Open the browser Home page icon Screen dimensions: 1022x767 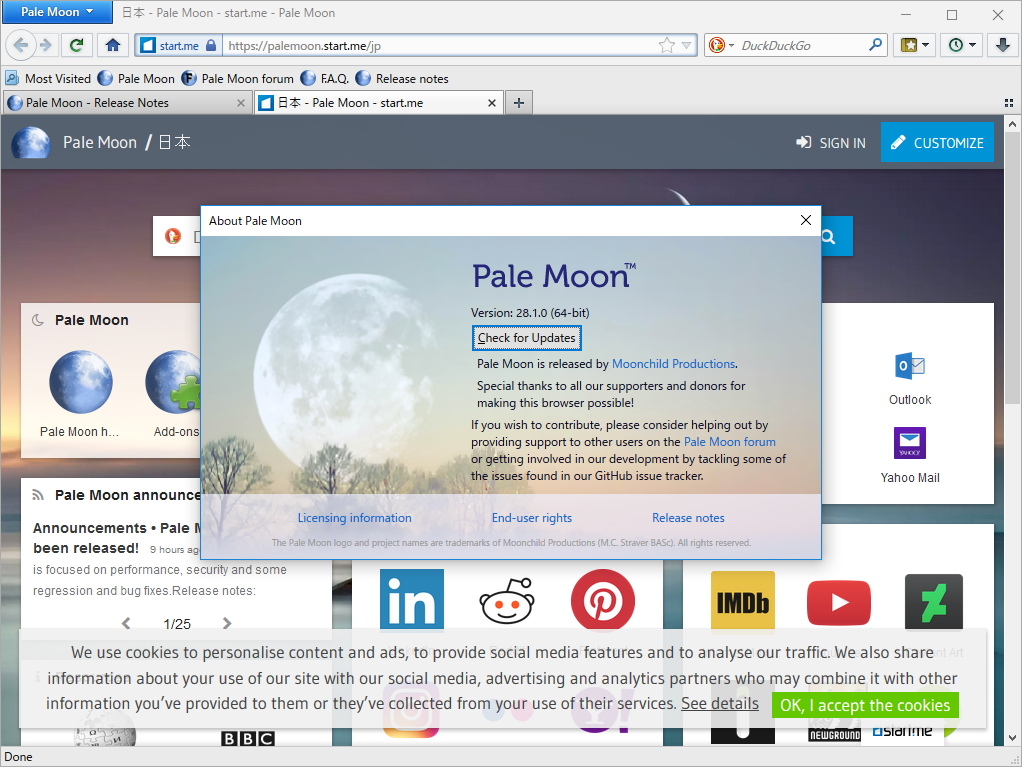(112, 45)
